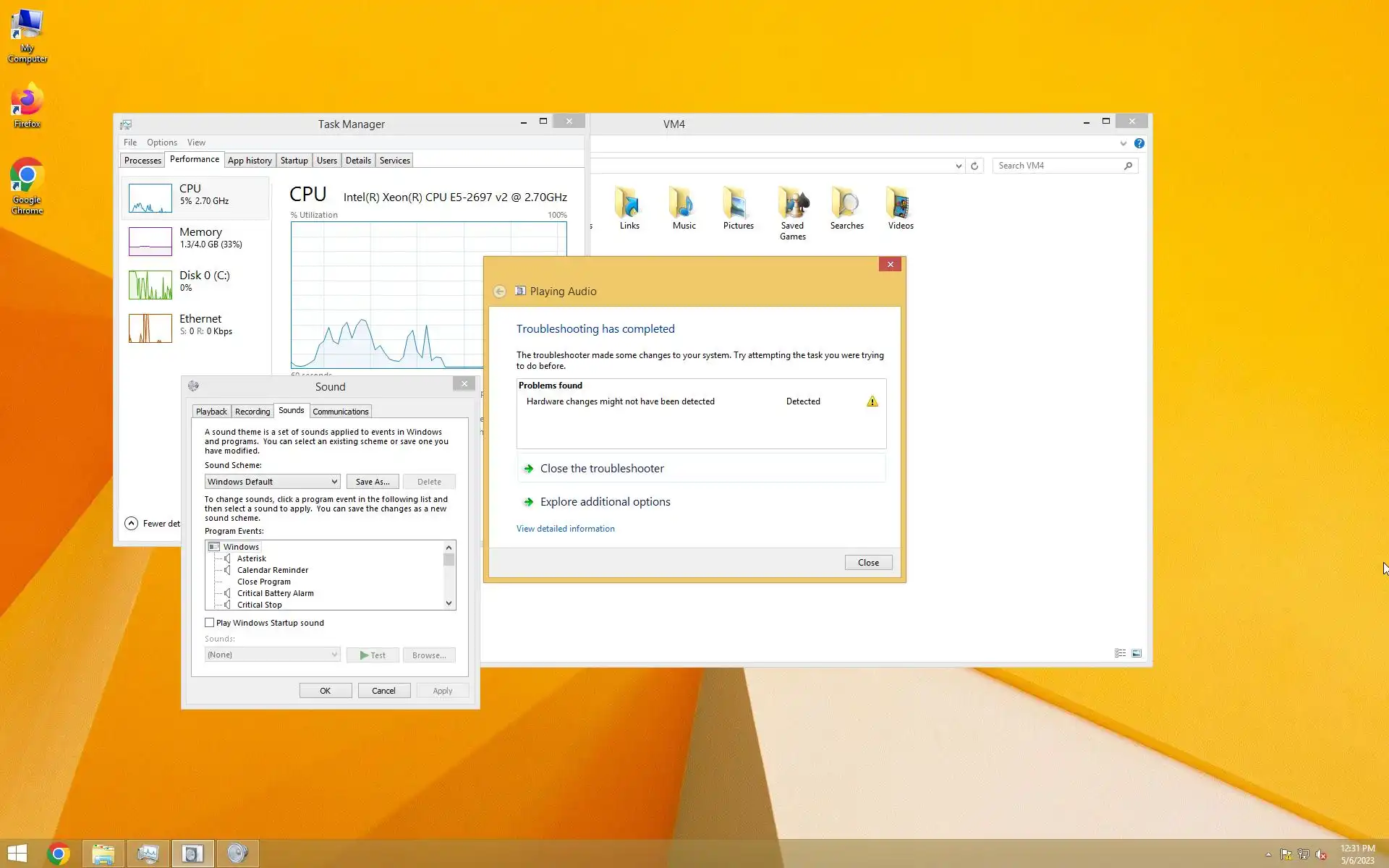Click the Explorer refresh icon
Image resolution: width=1389 pixels, height=868 pixels.
974,166
